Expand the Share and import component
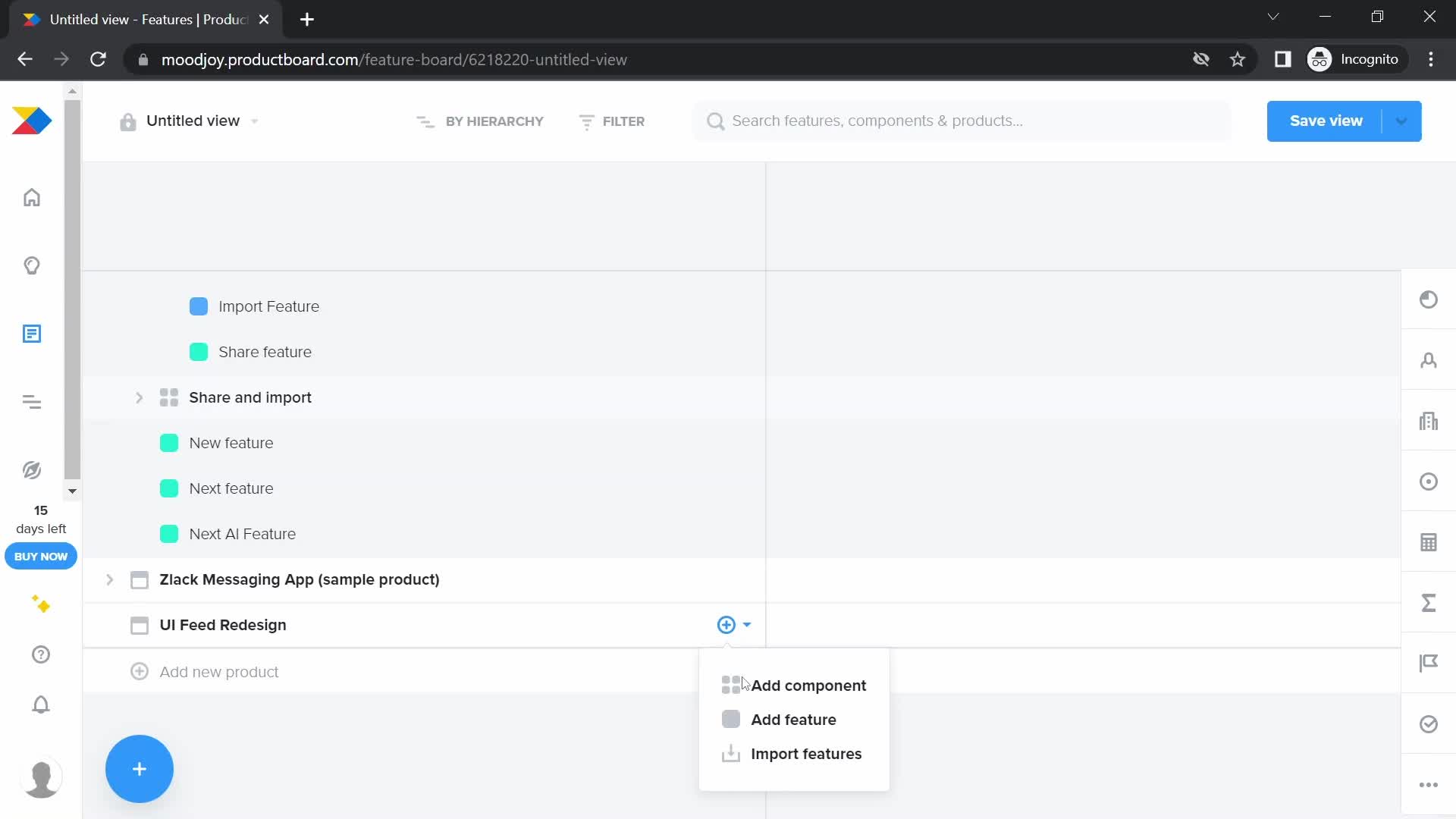 (140, 397)
